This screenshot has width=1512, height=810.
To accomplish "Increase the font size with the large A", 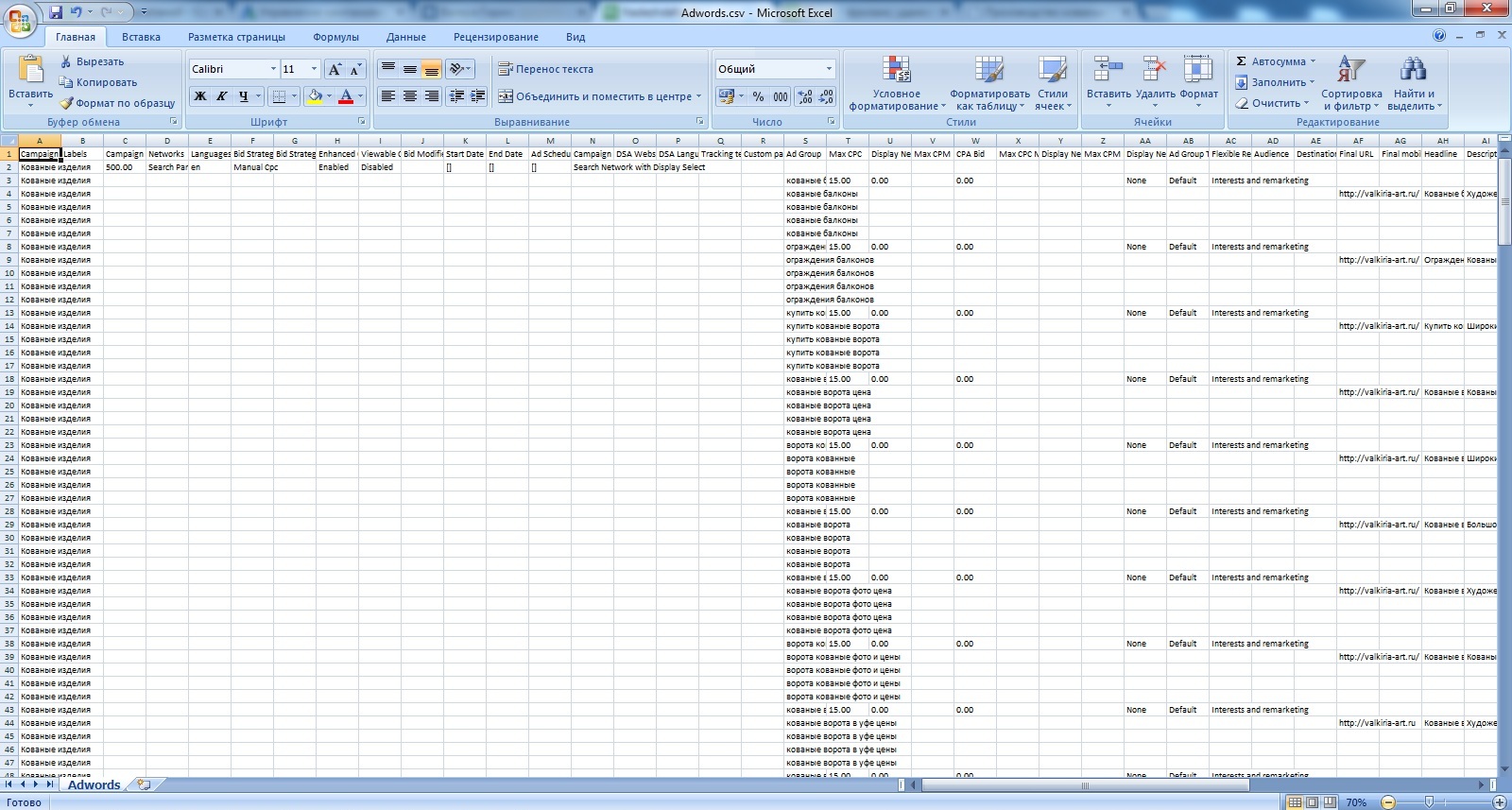I will click(334, 69).
